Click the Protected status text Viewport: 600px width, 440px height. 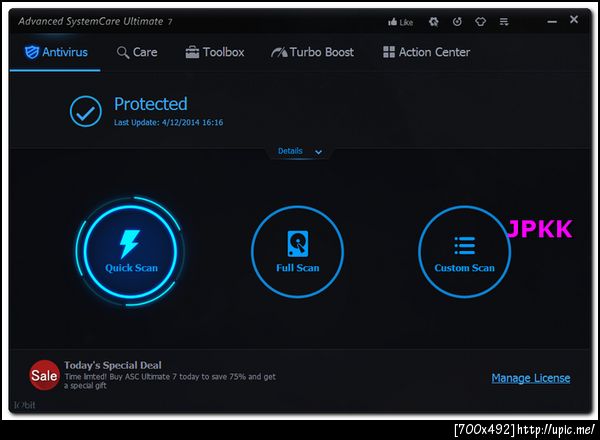[151, 104]
